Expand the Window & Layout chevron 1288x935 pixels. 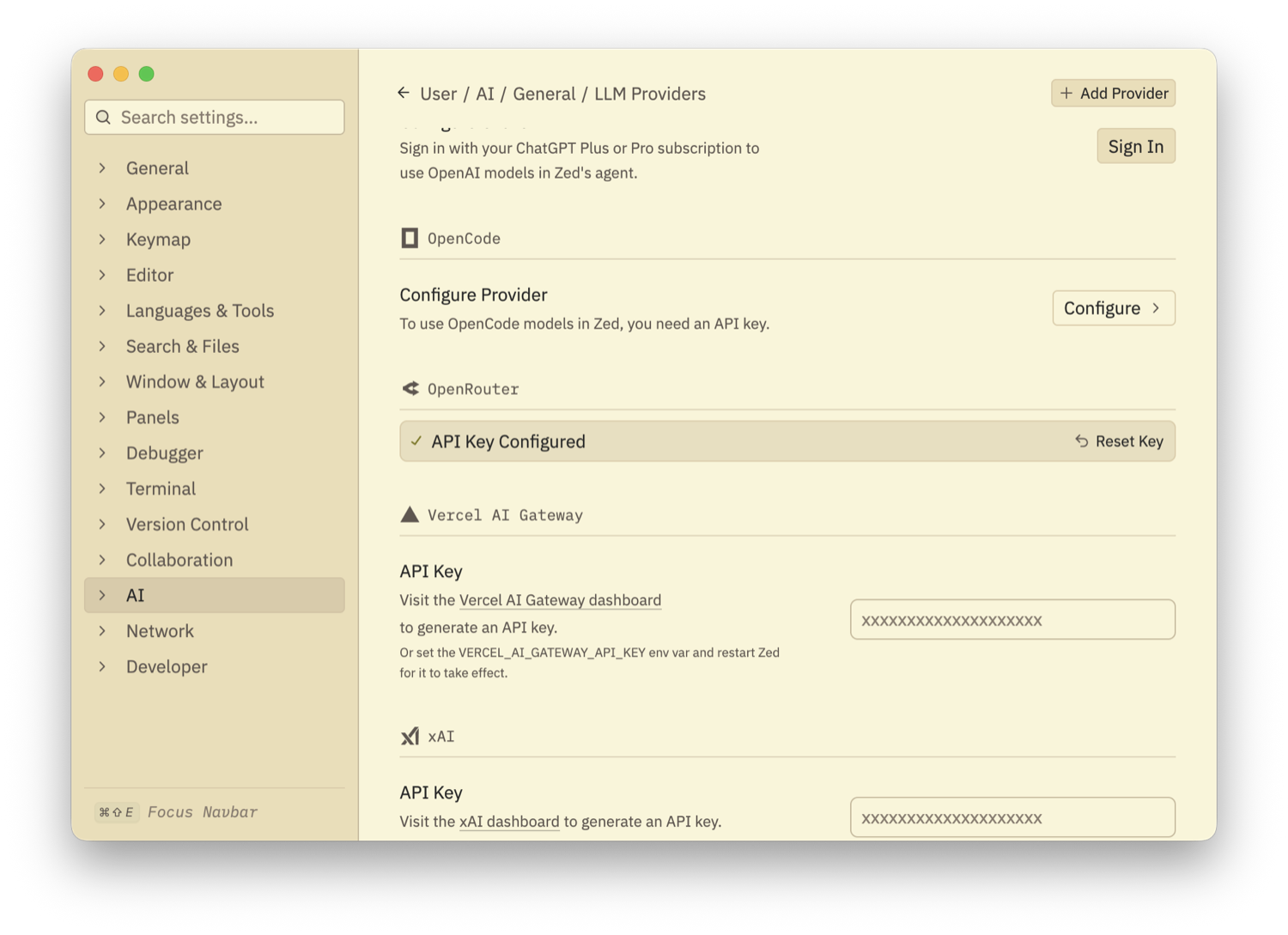pyautogui.click(x=102, y=382)
